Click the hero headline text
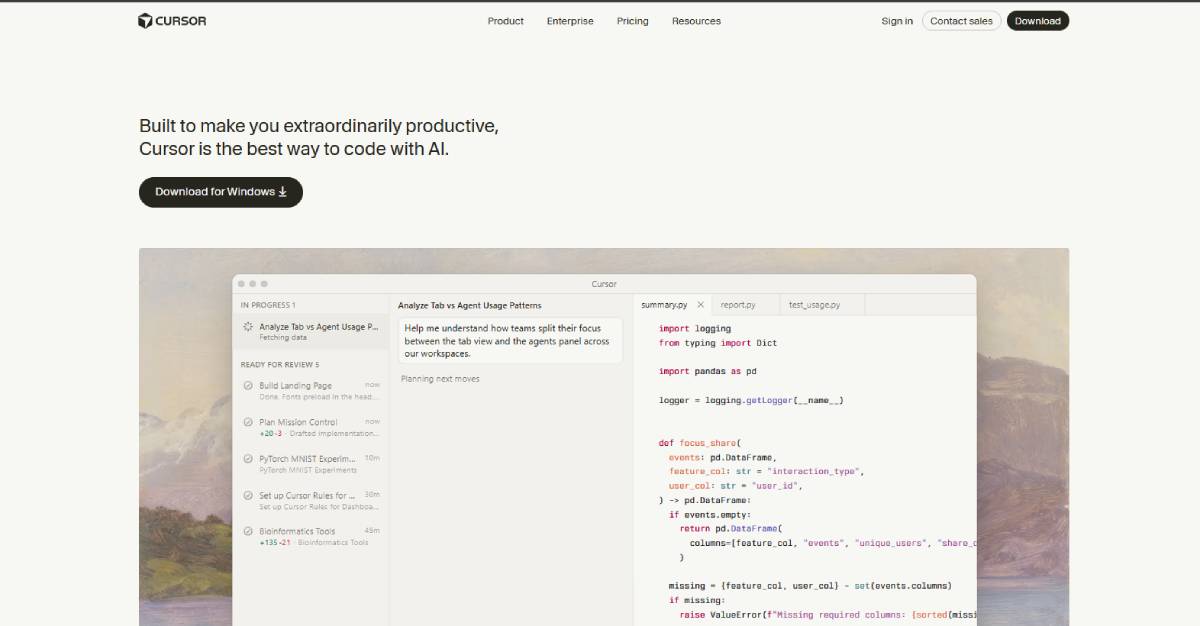Screen dimensions: 1200x626 tap(319, 138)
